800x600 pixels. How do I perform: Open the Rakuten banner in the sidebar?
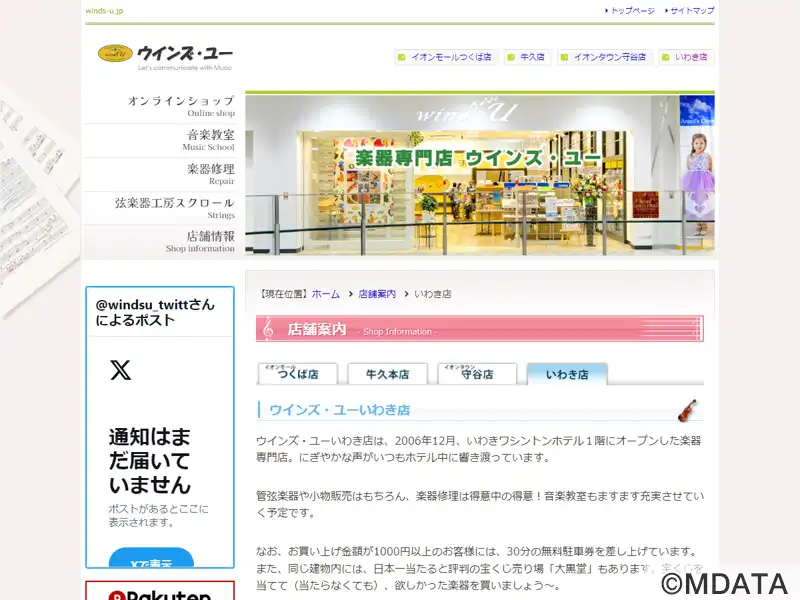pyautogui.click(x=160, y=591)
